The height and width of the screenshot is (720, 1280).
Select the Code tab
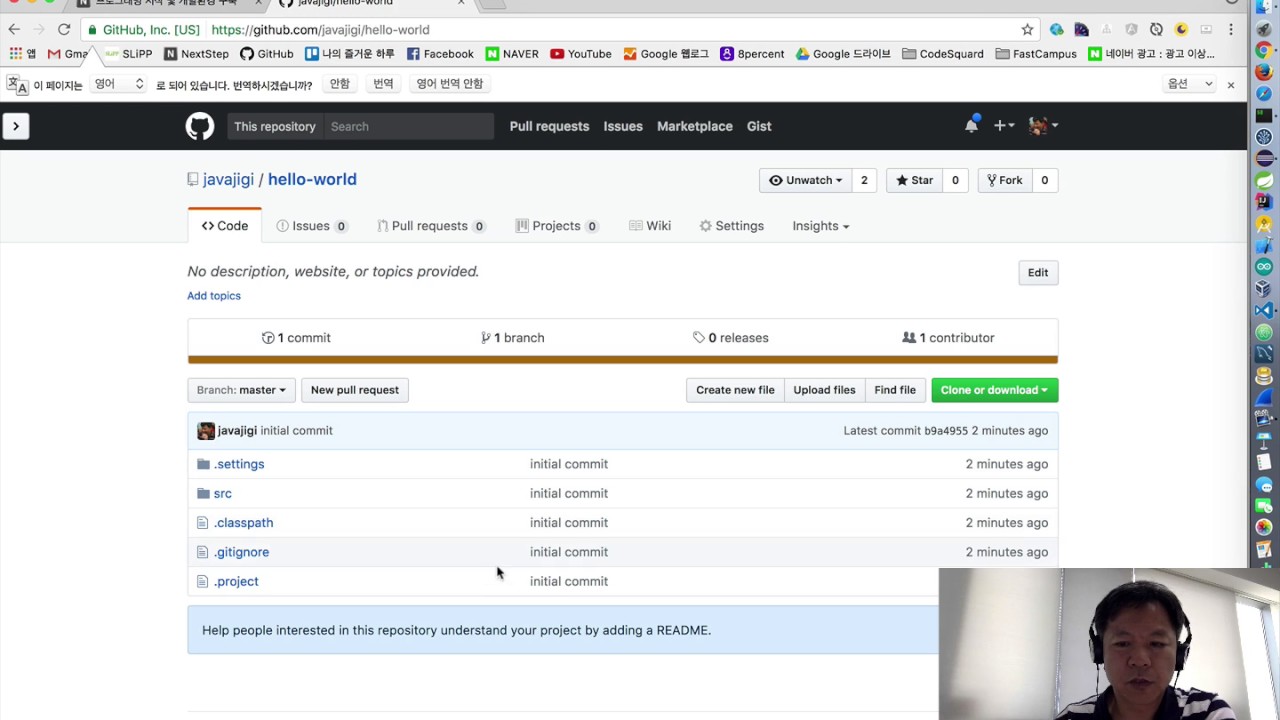click(225, 226)
